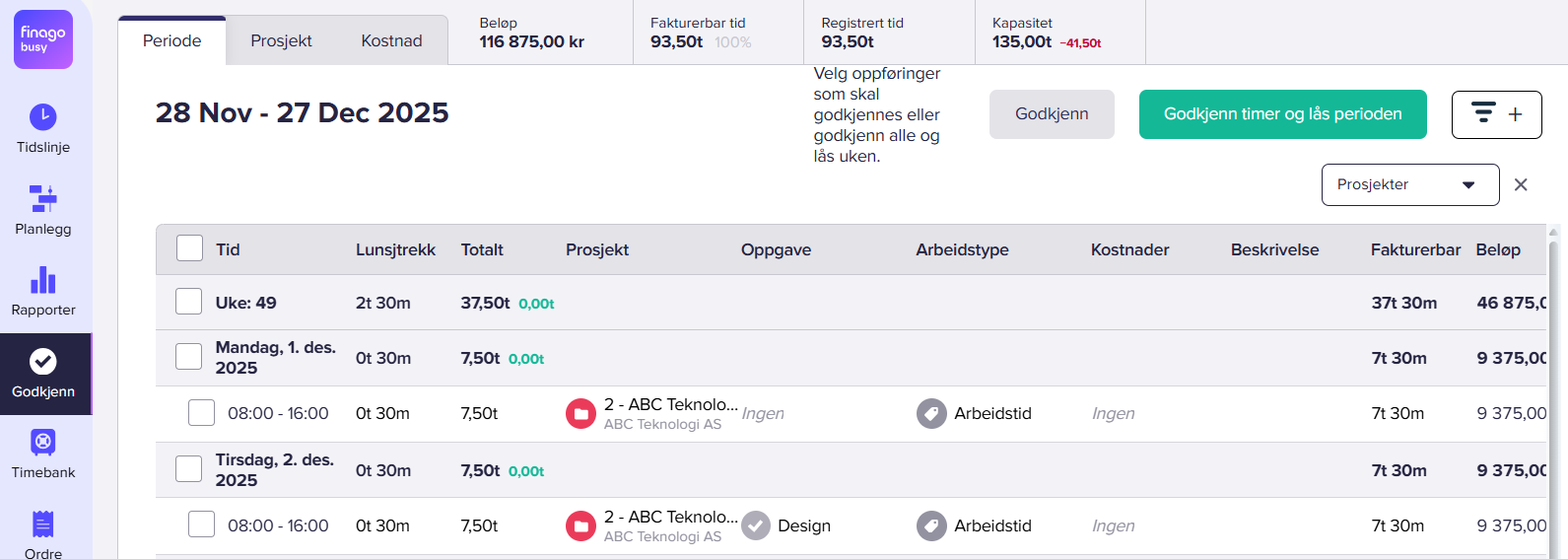Viewport: 1568px width, 559px height.
Task: Select checkbox for Mandag, 1. des. 2025
Action: pos(188,357)
